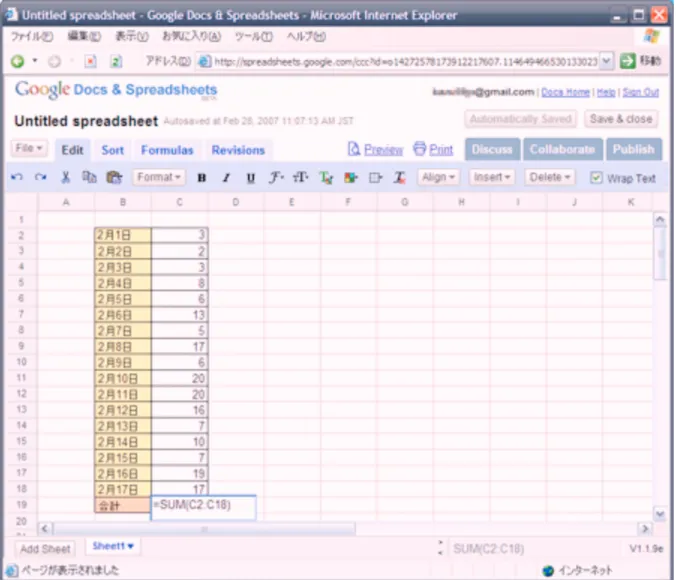Open the Discuss tab

tap(492, 149)
